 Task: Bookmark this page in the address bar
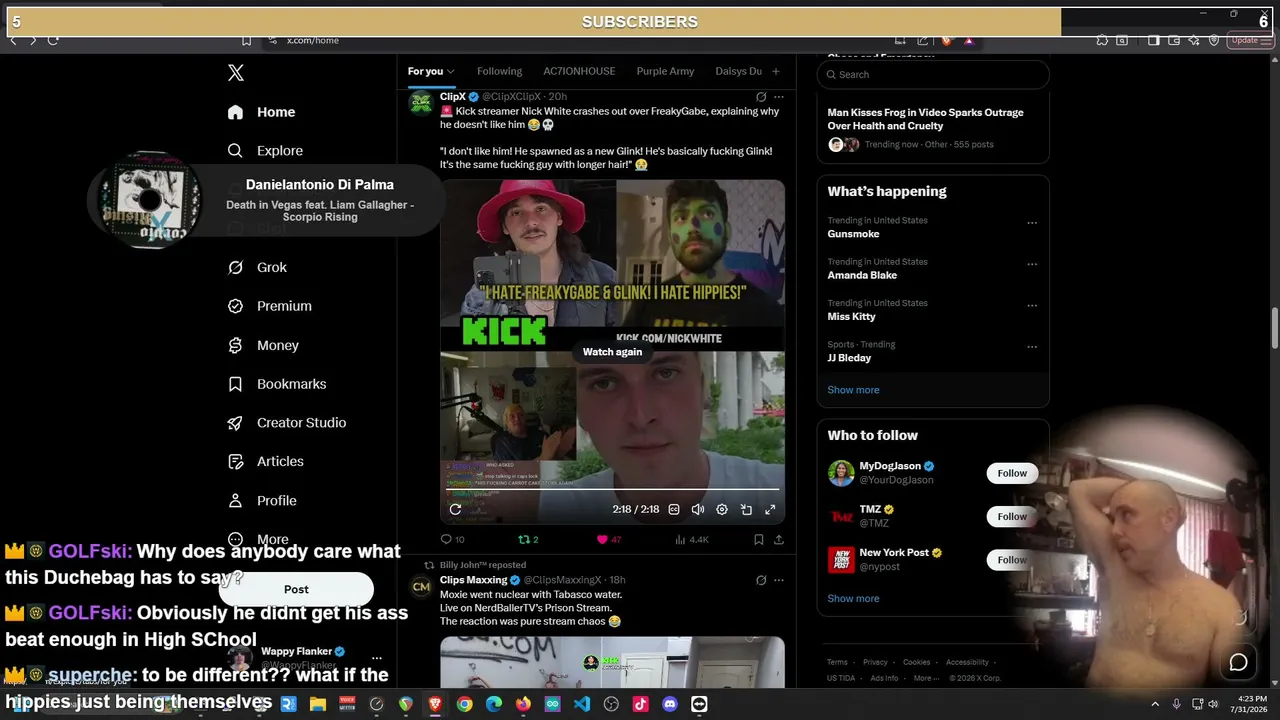tap(246, 40)
